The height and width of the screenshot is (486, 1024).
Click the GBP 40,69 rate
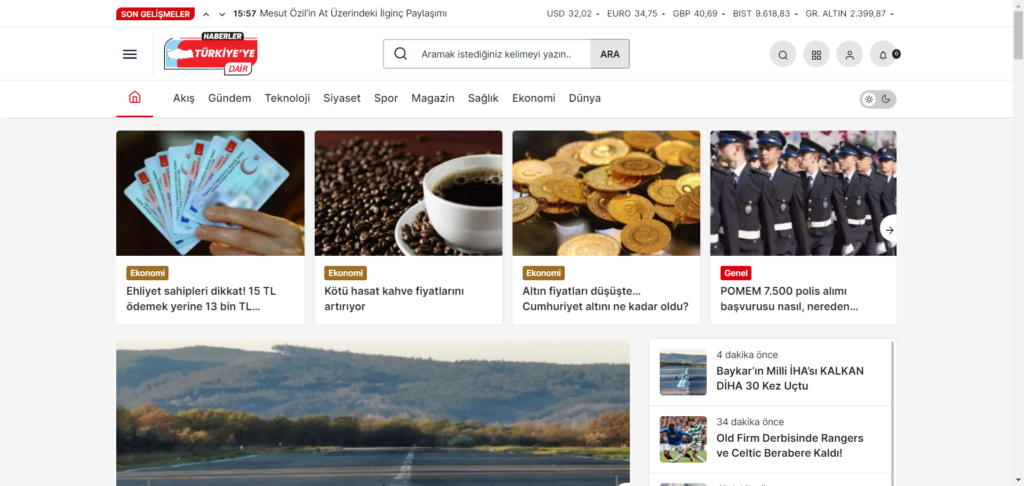click(x=695, y=14)
